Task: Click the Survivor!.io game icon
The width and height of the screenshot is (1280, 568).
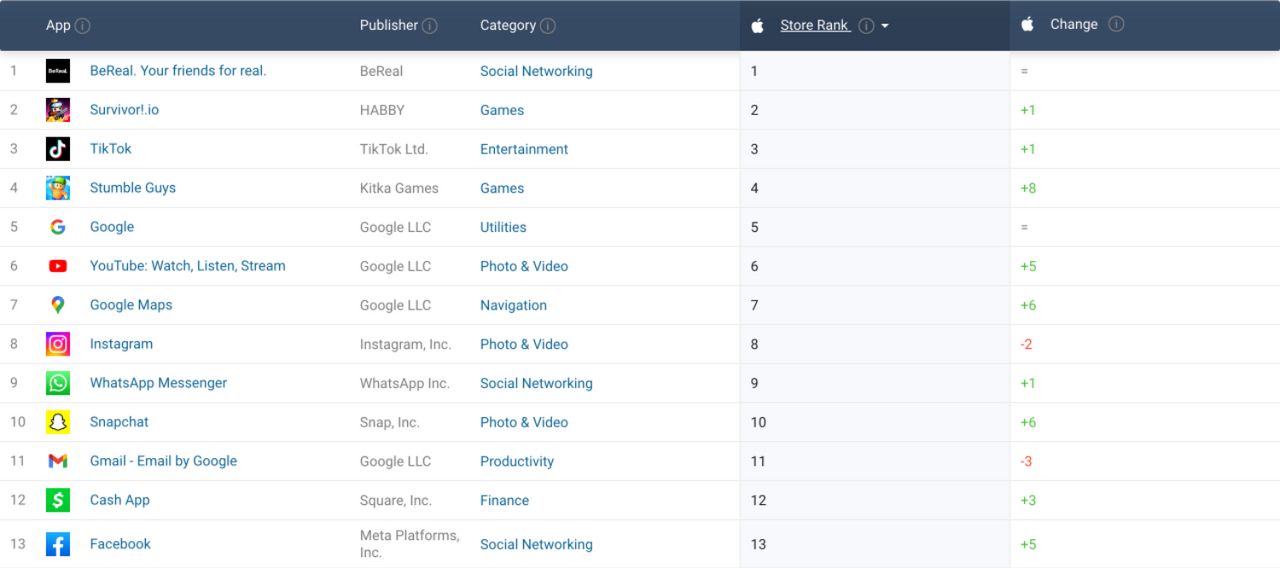Action: (58, 110)
